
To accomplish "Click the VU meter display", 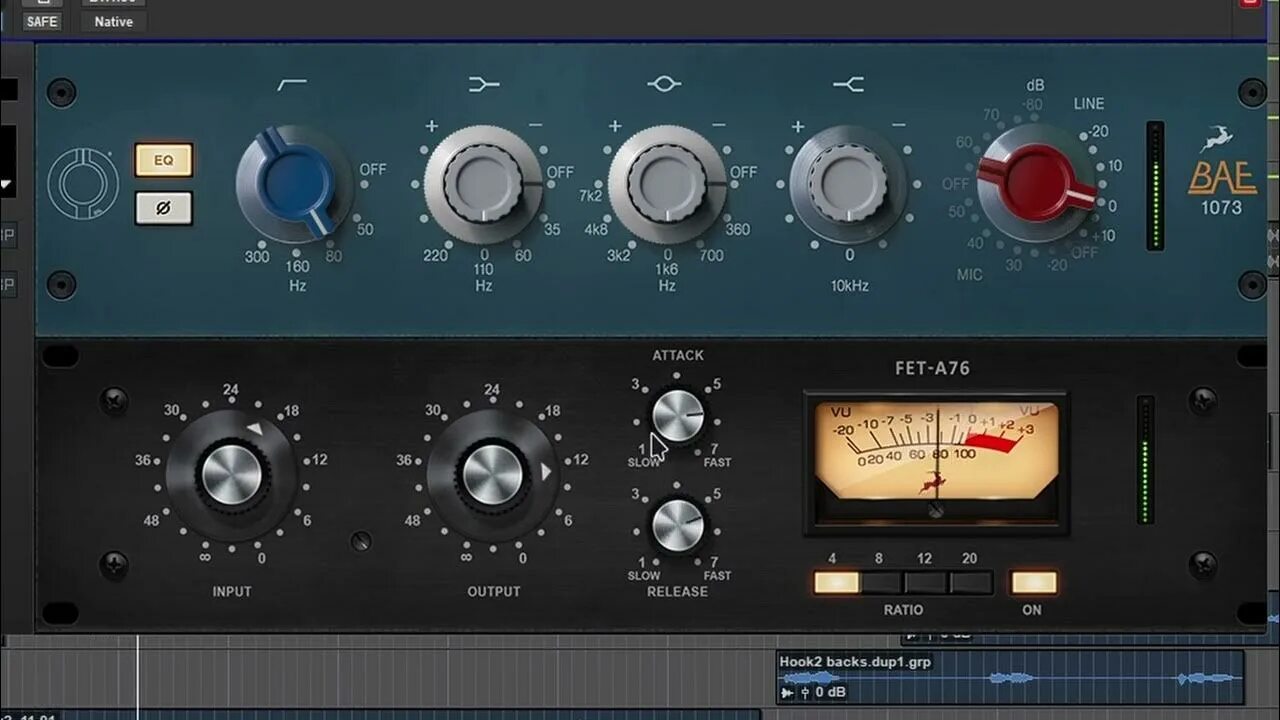I will pyautogui.click(x=936, y=462).
